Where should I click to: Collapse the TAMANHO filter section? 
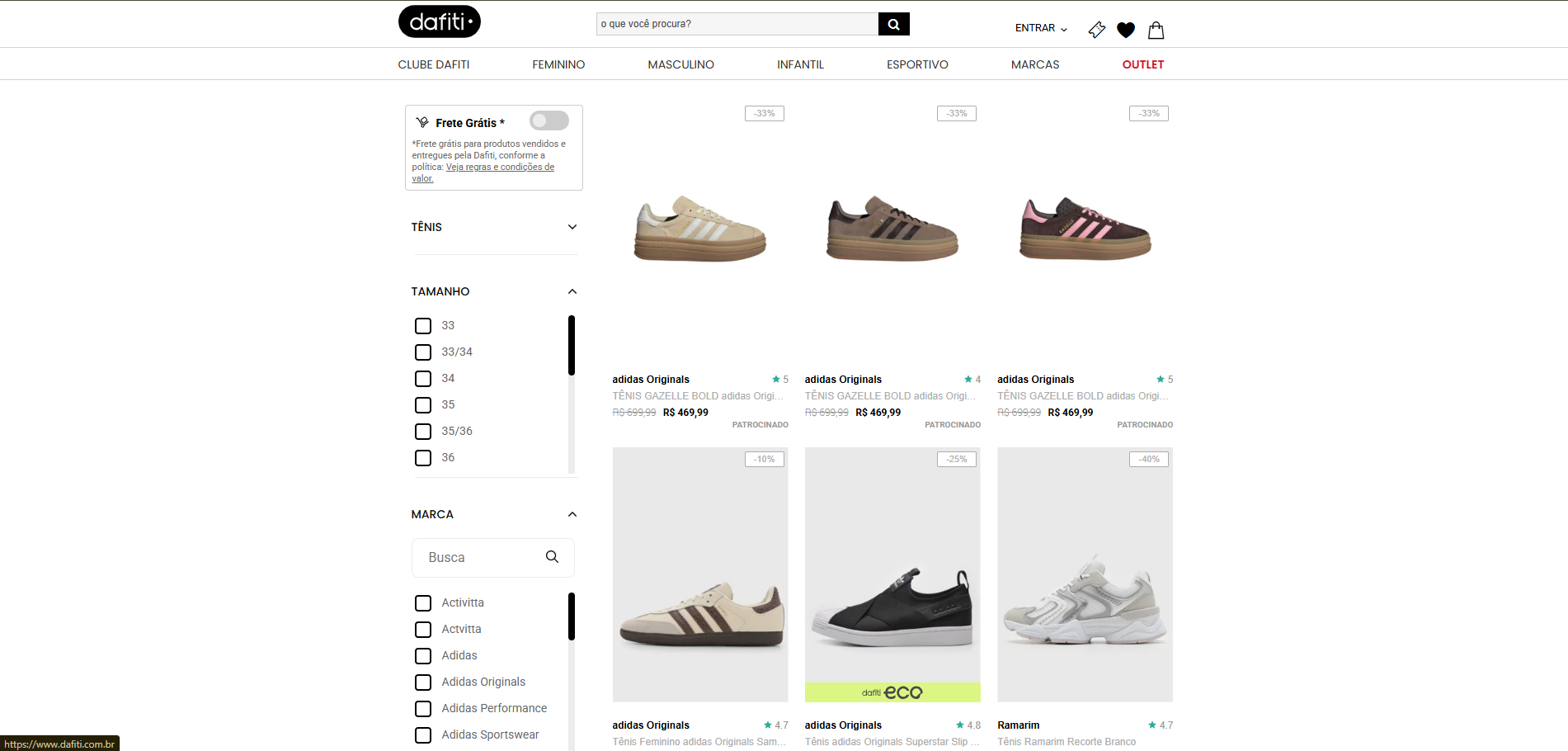[x=494, y=291]
